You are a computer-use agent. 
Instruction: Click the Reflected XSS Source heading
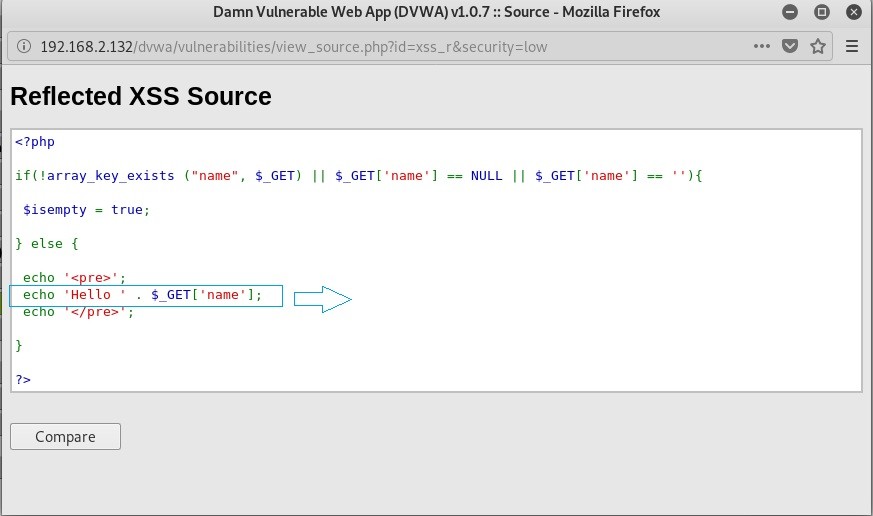(x=141, y=97)
